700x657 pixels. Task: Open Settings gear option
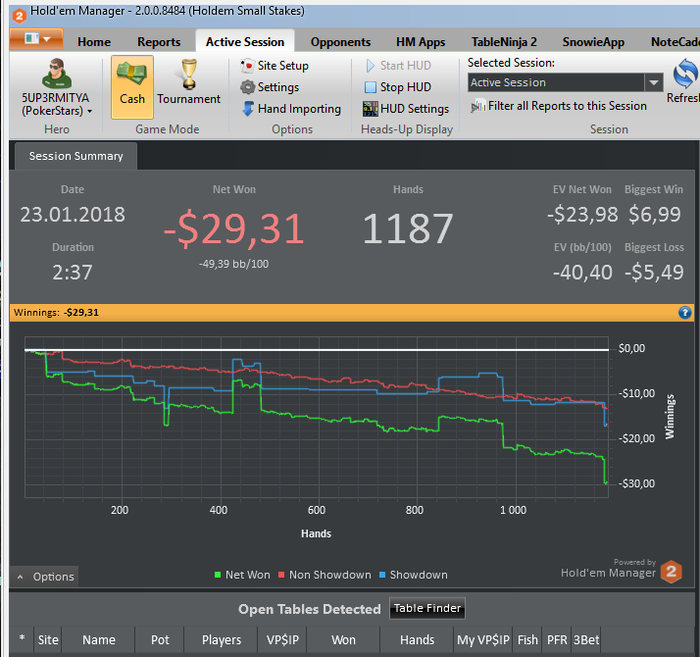tap(269, 87)
